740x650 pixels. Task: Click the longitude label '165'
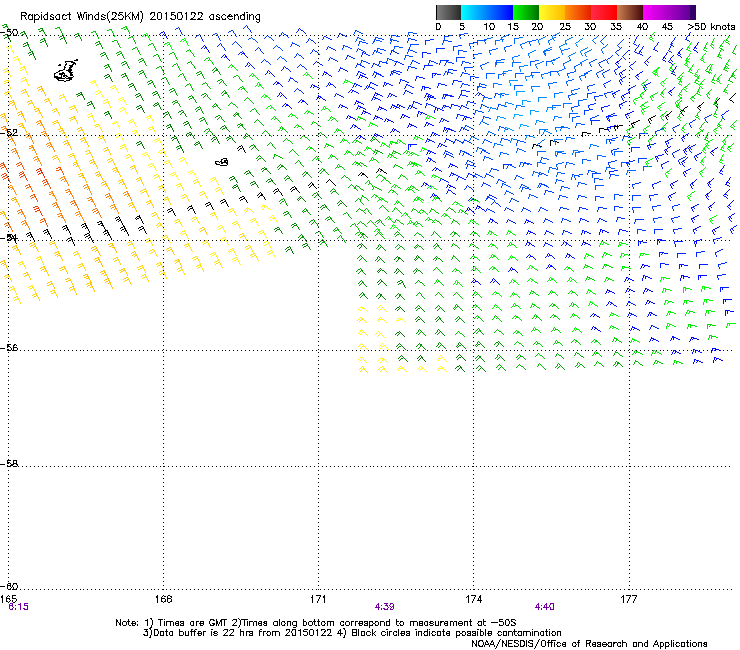pyautogui.click(x=8, y=599)
